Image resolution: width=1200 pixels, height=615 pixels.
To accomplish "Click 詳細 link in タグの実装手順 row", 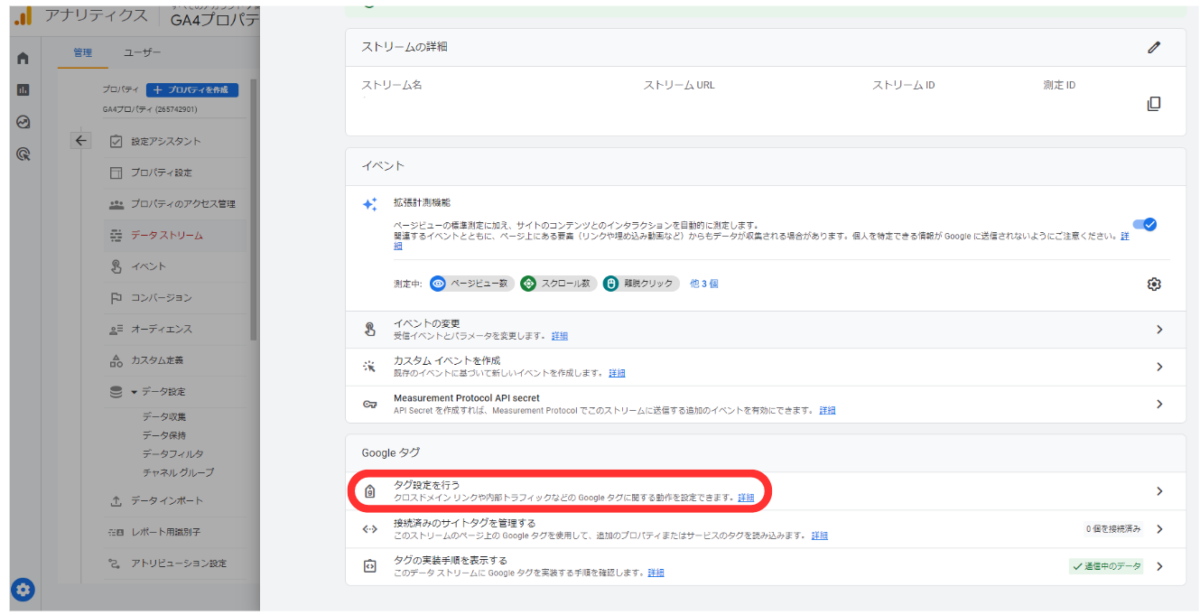I will (656, 573).
